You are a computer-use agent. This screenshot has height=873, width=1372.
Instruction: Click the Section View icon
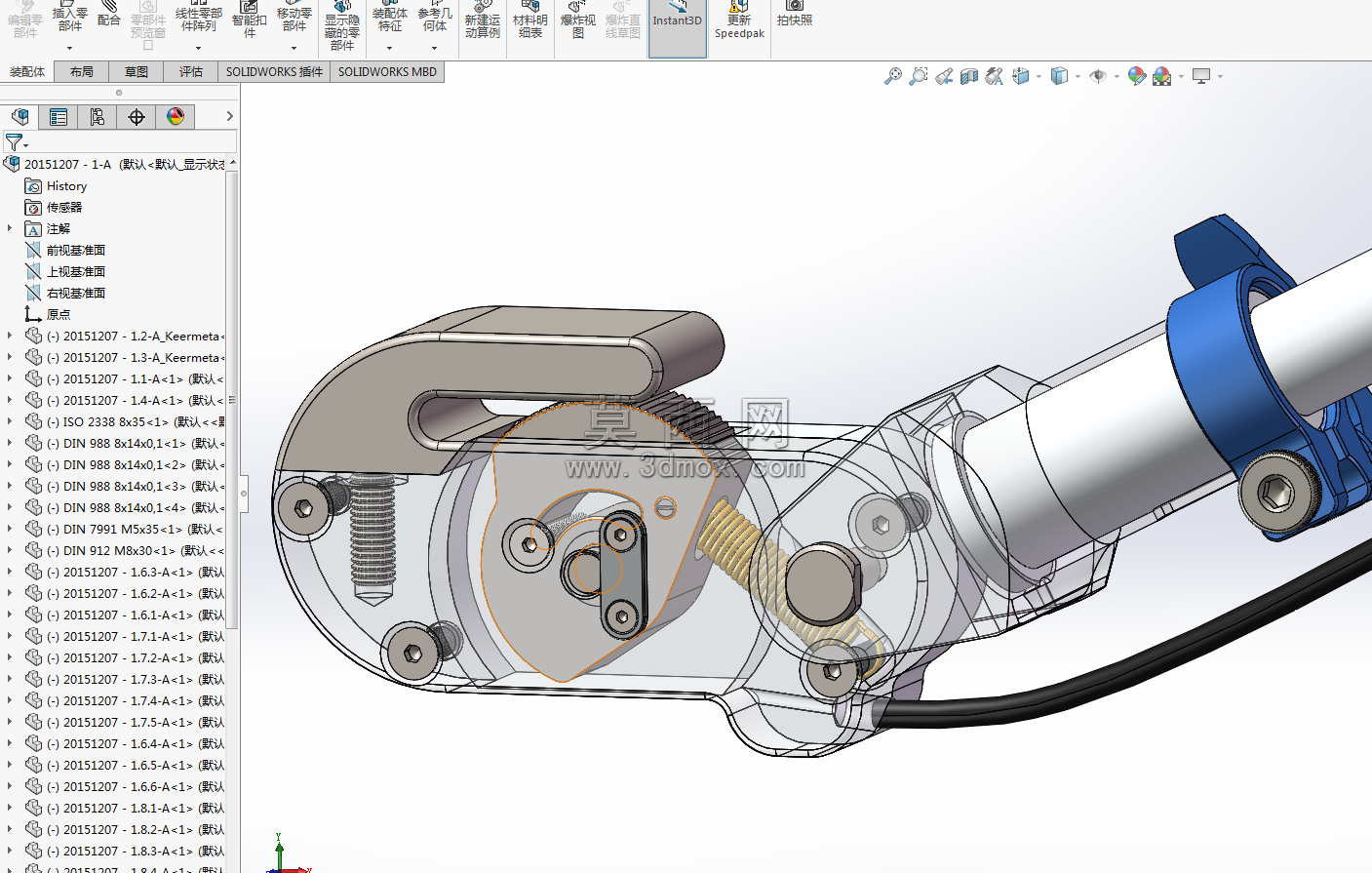[x=968, y=76]
